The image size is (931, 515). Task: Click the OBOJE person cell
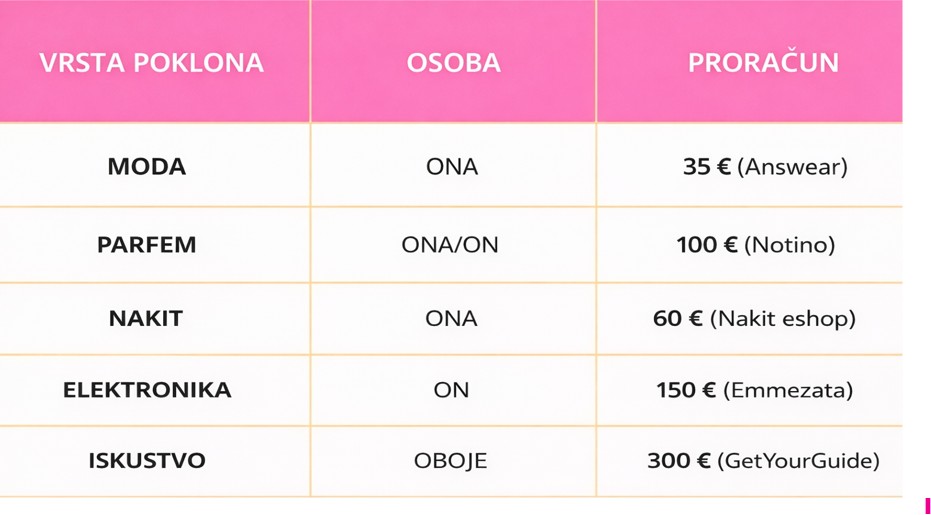coord(450,460)
